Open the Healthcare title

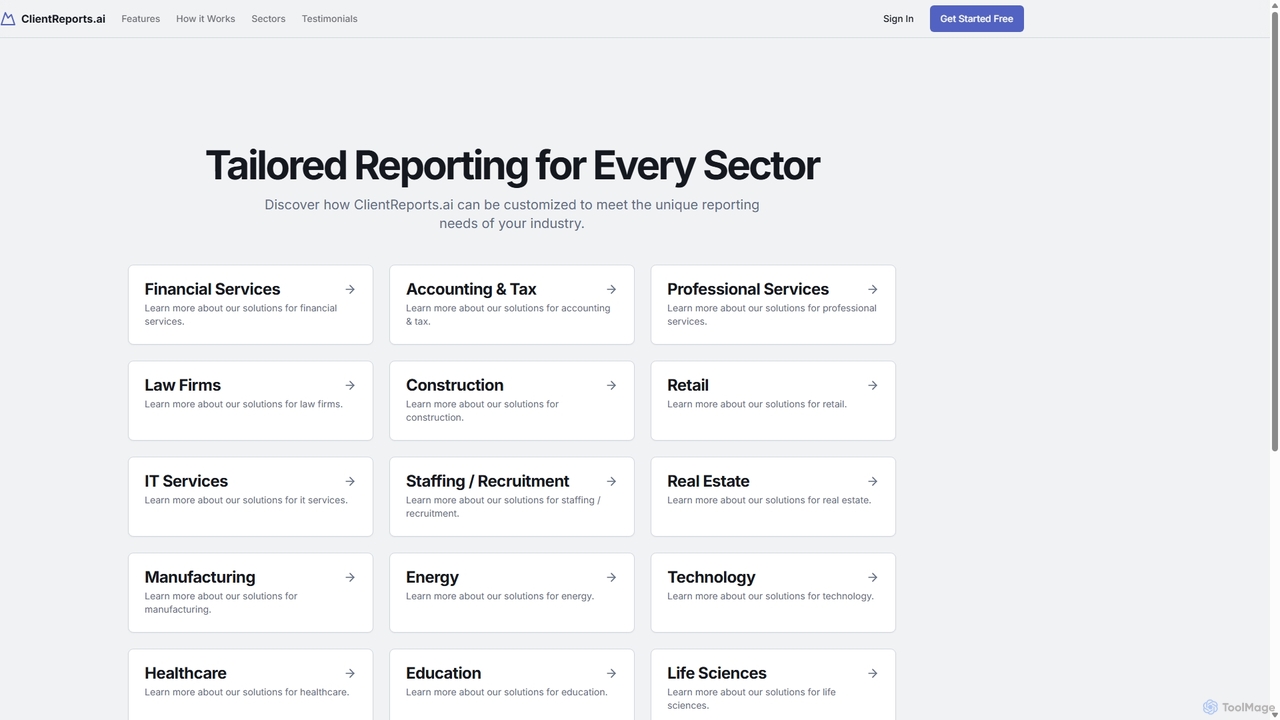[186, 673]
